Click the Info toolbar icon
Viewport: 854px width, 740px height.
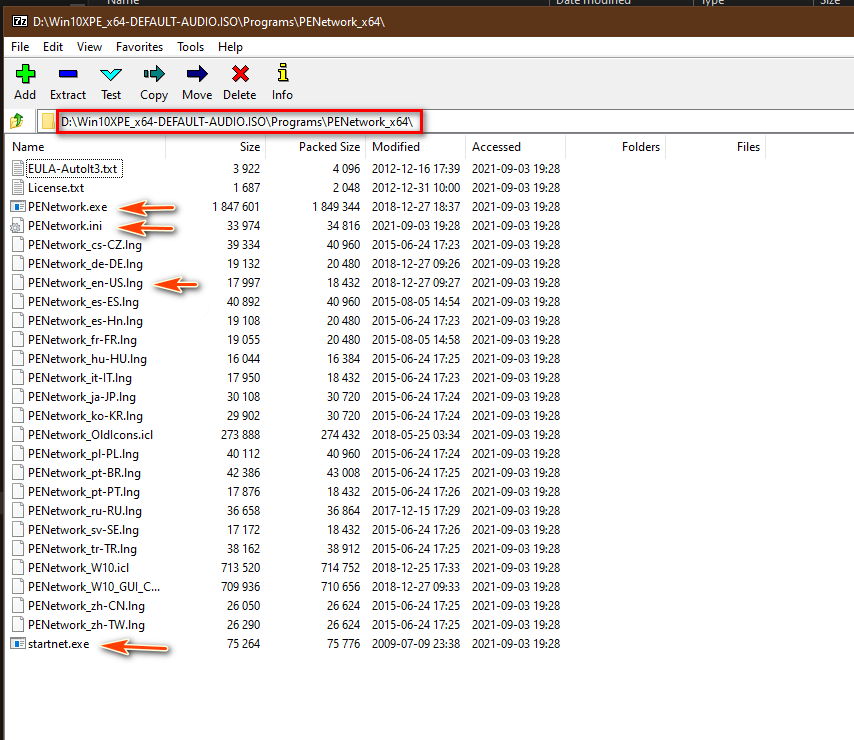283,72
